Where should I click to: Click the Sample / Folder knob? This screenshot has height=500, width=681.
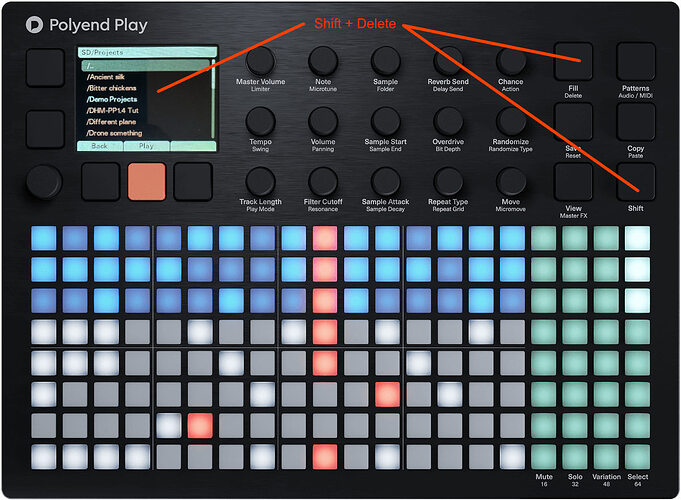[386, 61]
